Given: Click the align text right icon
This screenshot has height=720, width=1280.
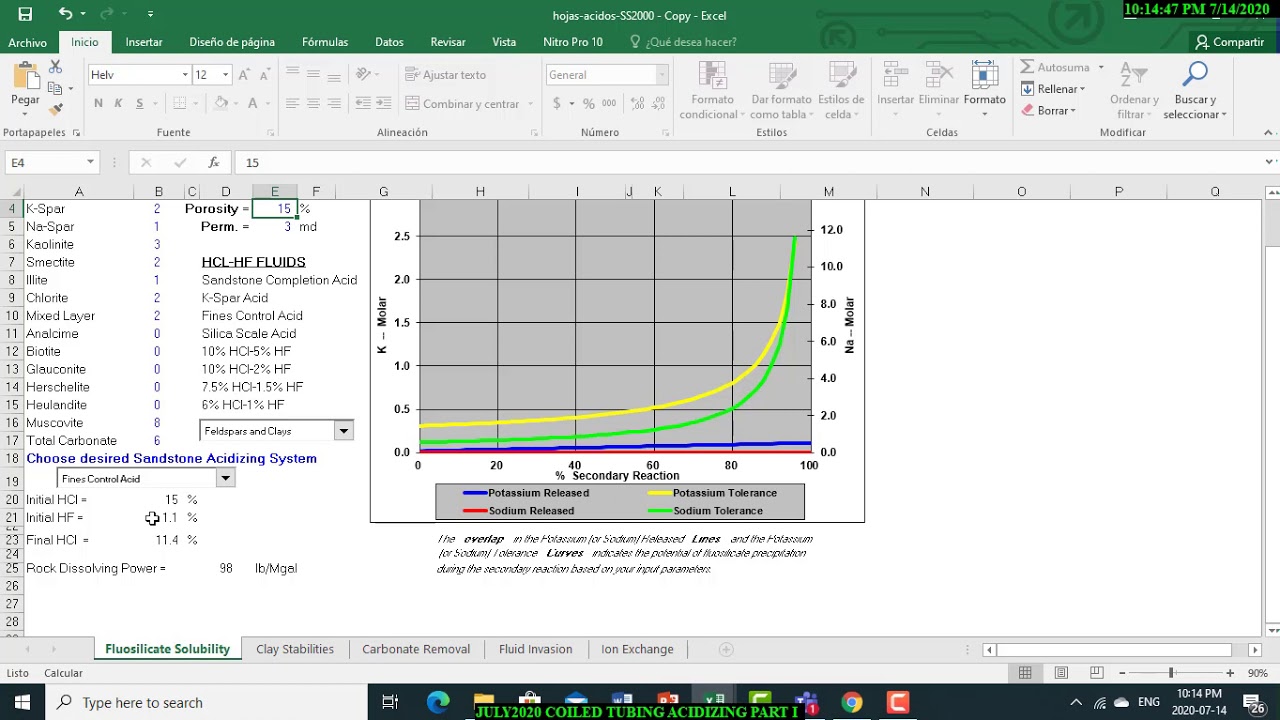Looking at the screenshot, I should [x=334, y=103].
